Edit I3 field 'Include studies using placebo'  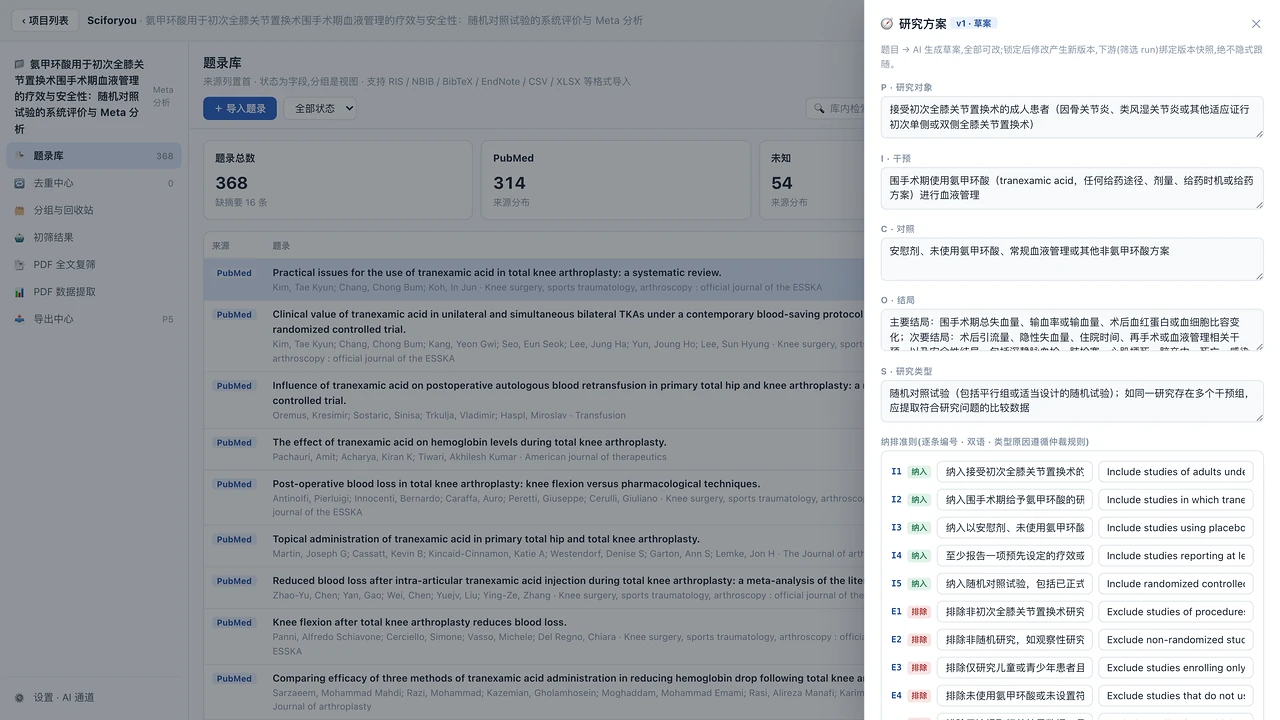1175,528
